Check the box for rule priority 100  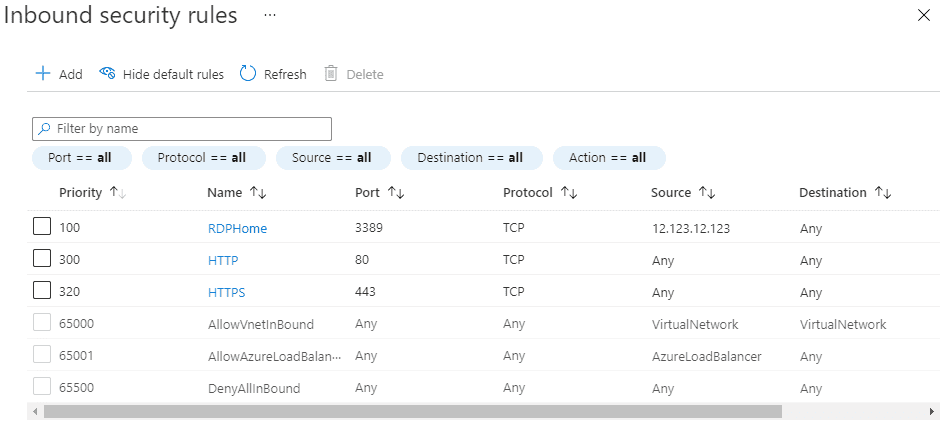point(42,227)
